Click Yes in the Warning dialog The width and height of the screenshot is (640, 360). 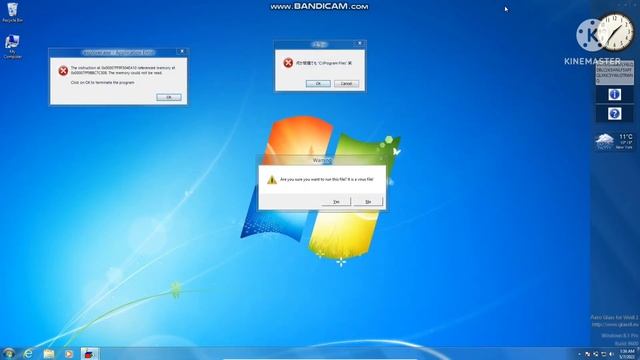coord(336,202)
